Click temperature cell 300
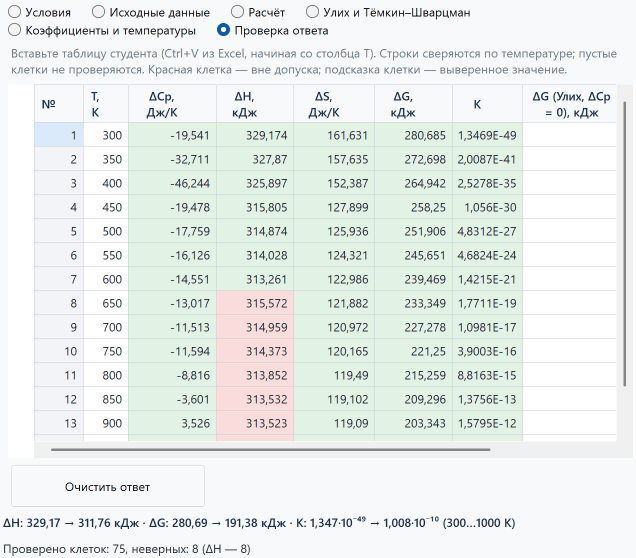This screenshot has height=558, width=636. click(106, 135)
